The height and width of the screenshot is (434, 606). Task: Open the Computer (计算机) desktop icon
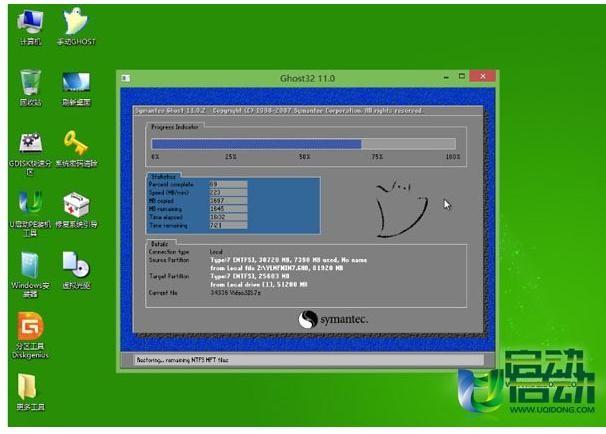tap(30, 28)
